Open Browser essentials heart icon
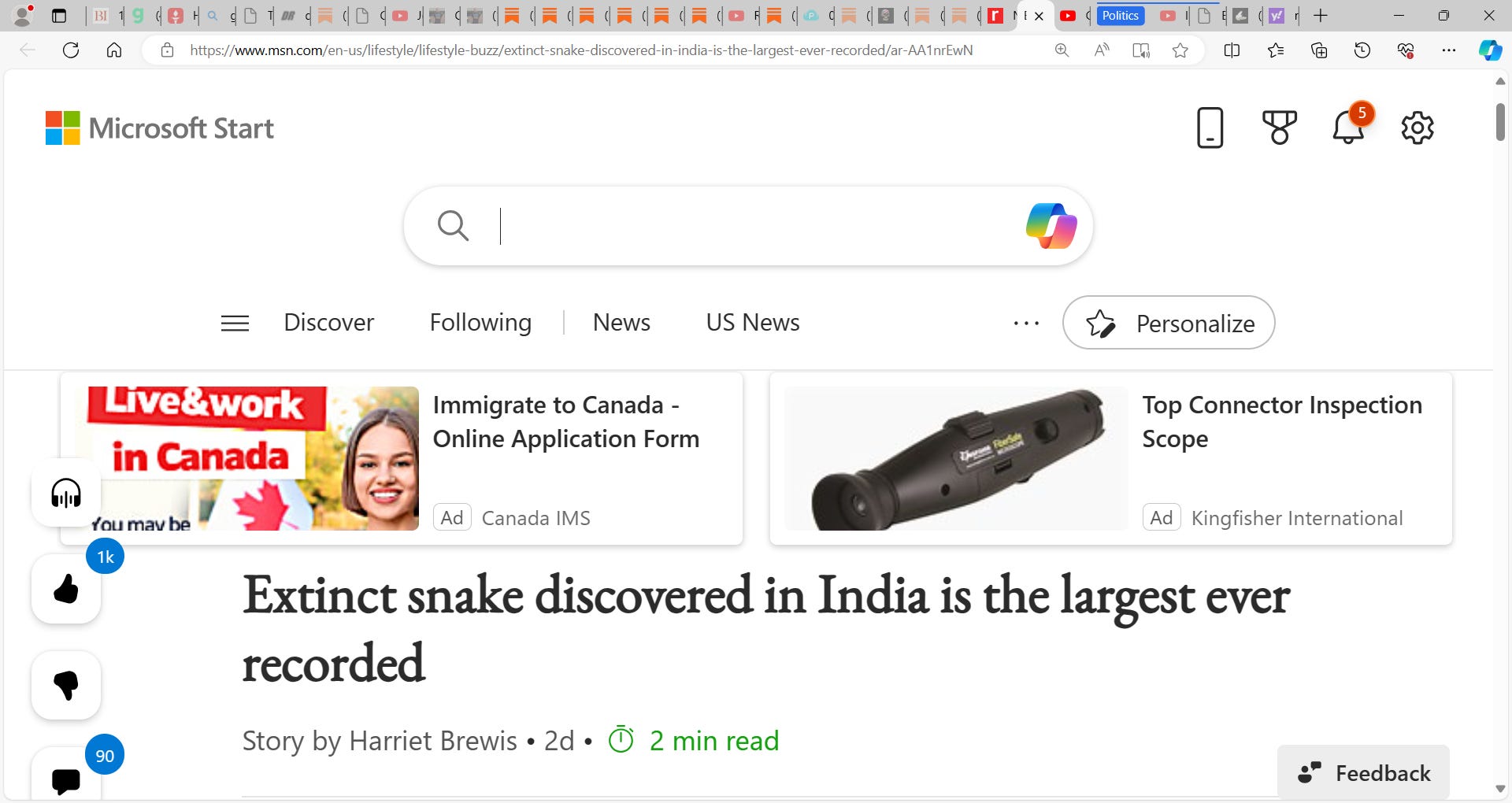Viewport: 1512px width, 803px height. coord(1406,50)
